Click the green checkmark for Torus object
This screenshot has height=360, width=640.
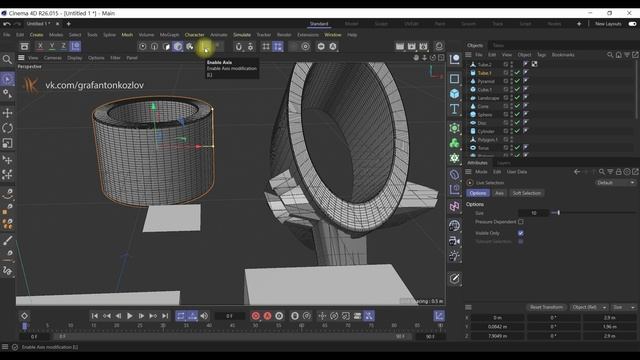(x=518, y=148)
